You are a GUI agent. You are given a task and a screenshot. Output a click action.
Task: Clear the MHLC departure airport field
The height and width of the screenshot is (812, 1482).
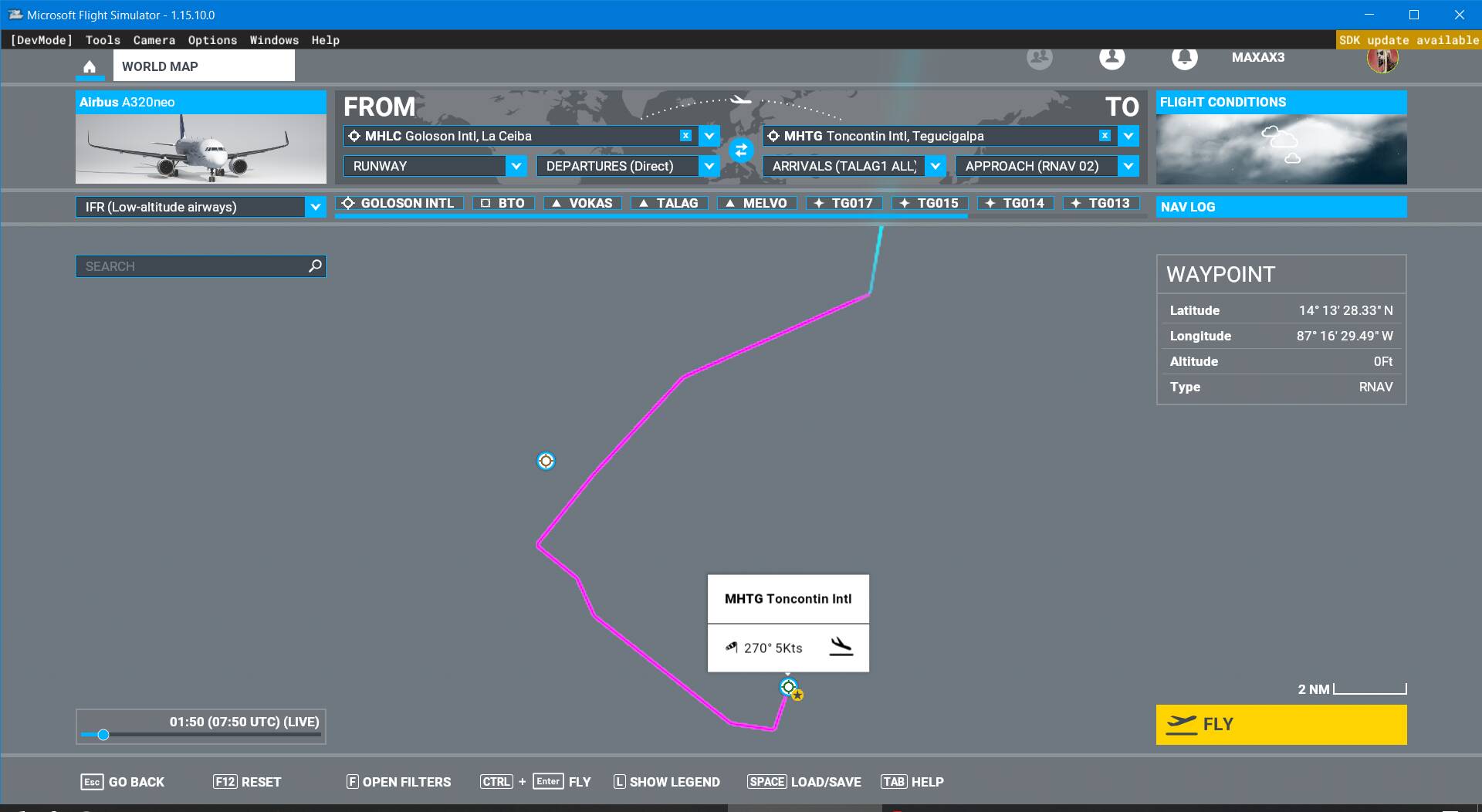tap(685, 136)
